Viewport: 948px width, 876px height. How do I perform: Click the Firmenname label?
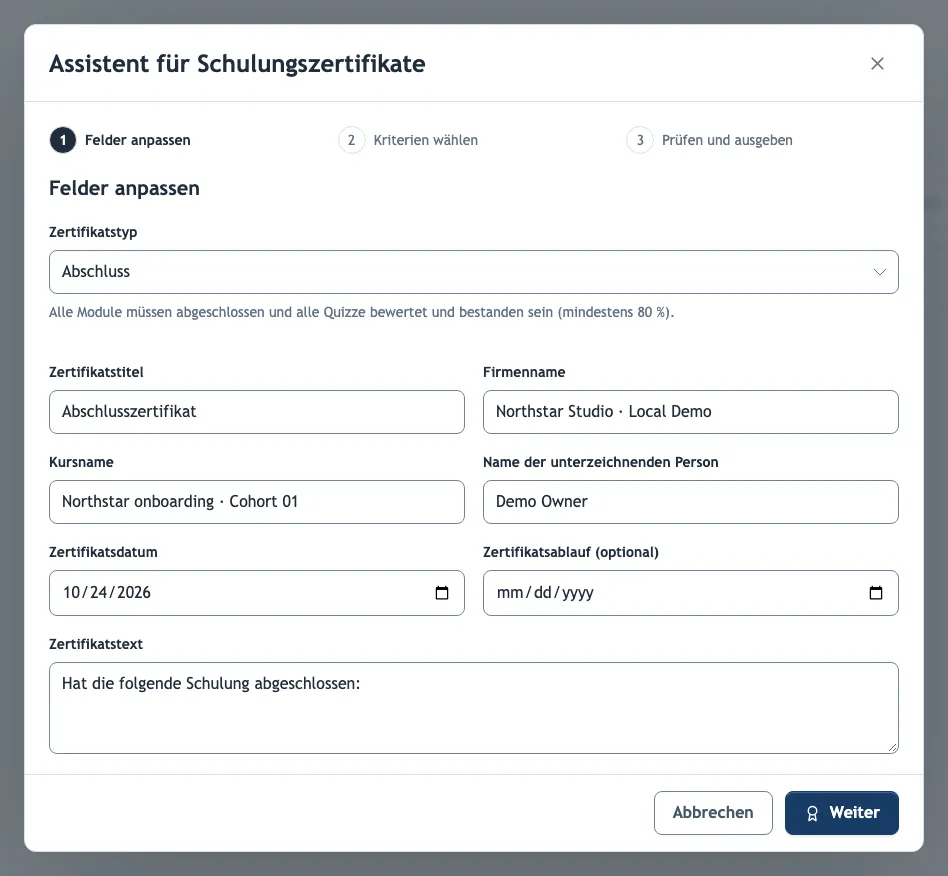(524, 372)
